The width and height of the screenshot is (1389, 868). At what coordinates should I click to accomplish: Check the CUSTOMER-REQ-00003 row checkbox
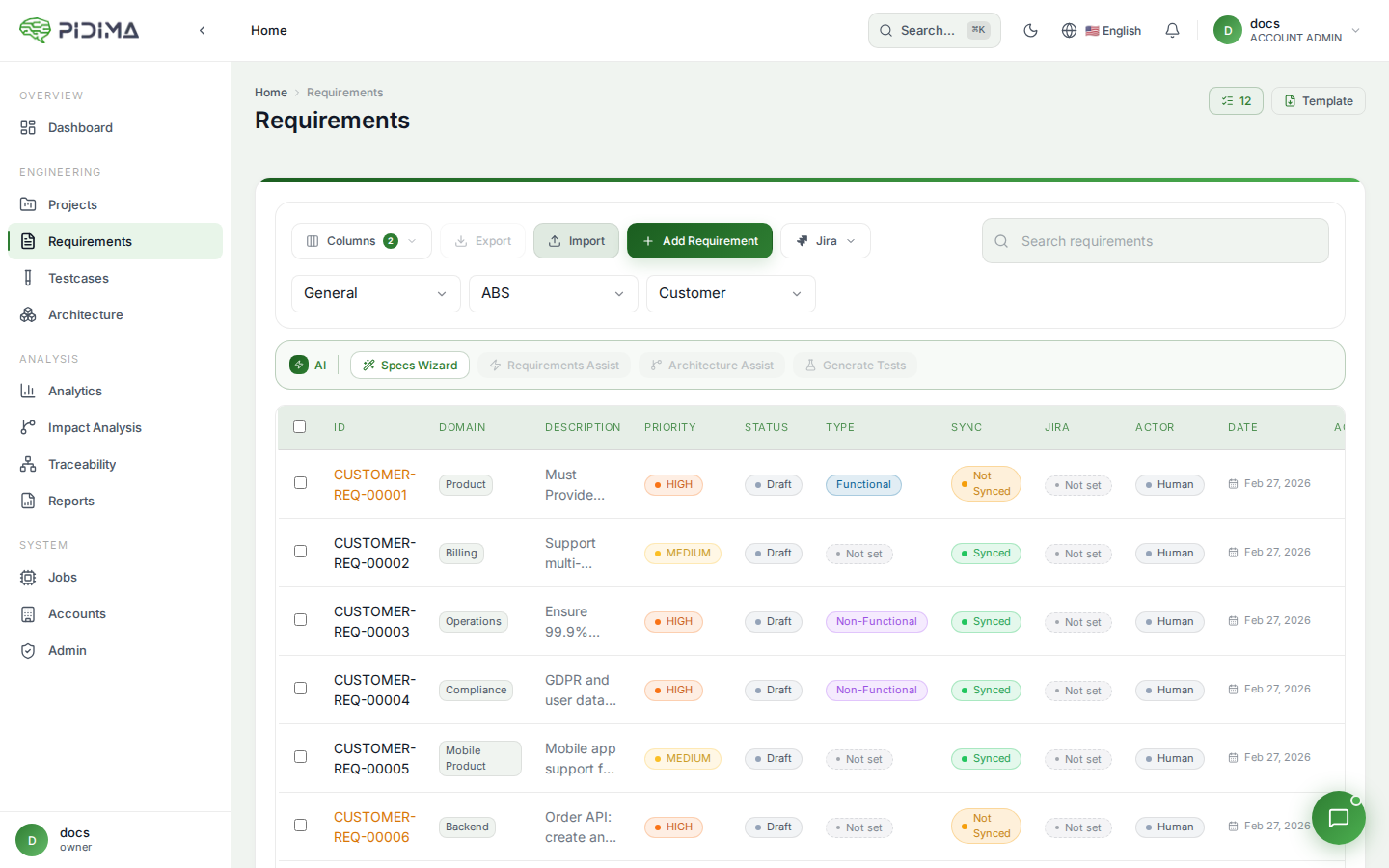coord(301,619)
